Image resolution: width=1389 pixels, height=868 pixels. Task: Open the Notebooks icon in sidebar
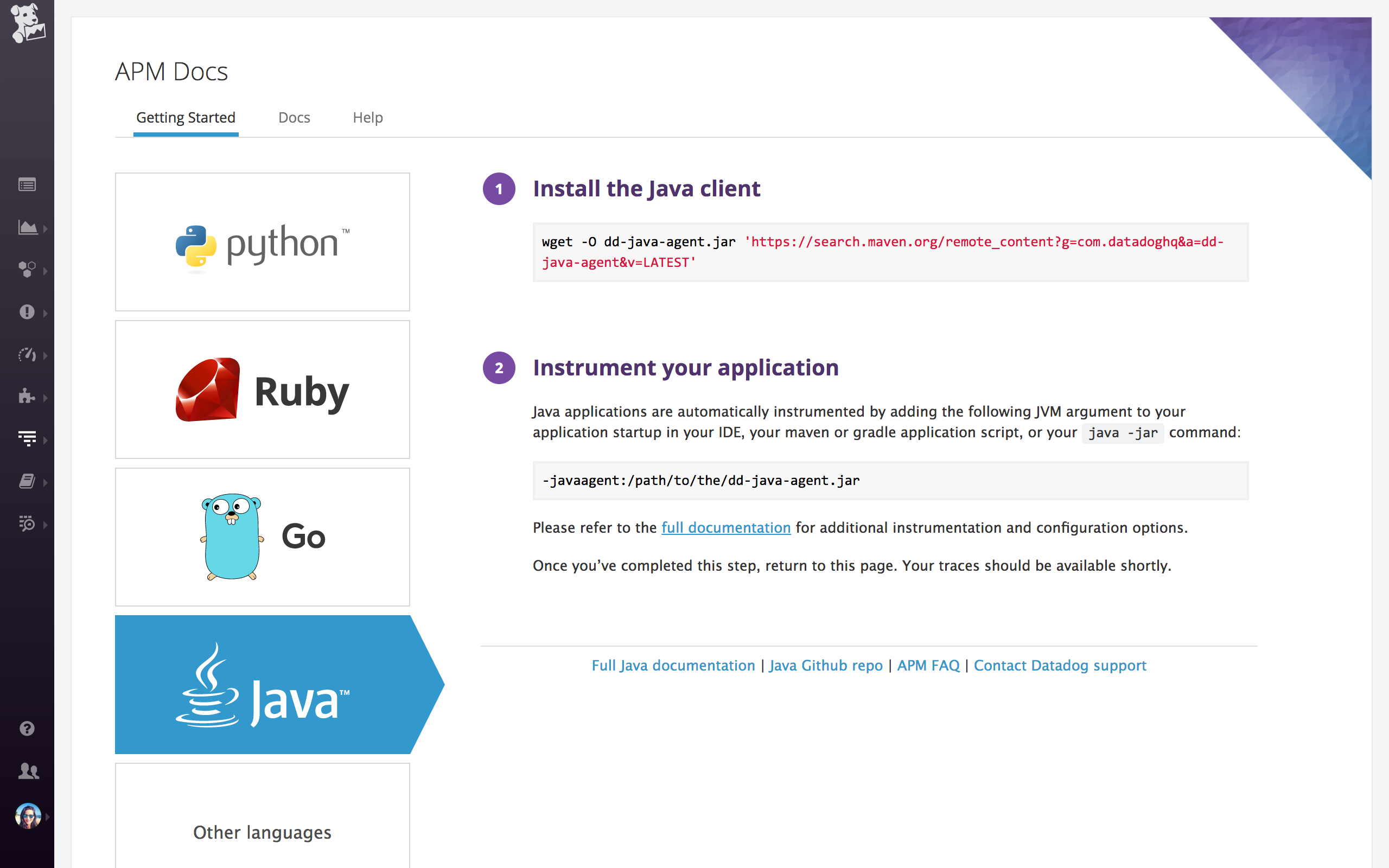[x=27, y=481]
